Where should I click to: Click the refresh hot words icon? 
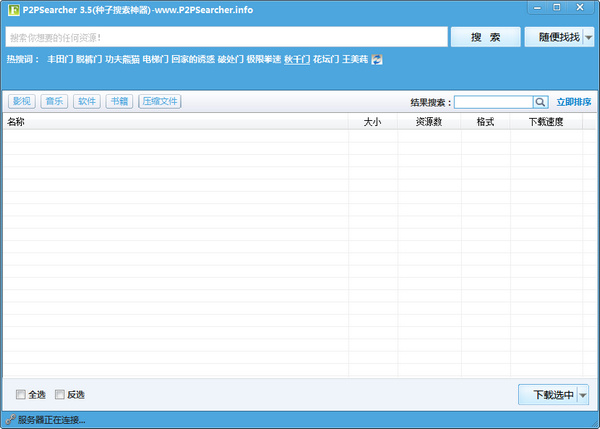377,60
